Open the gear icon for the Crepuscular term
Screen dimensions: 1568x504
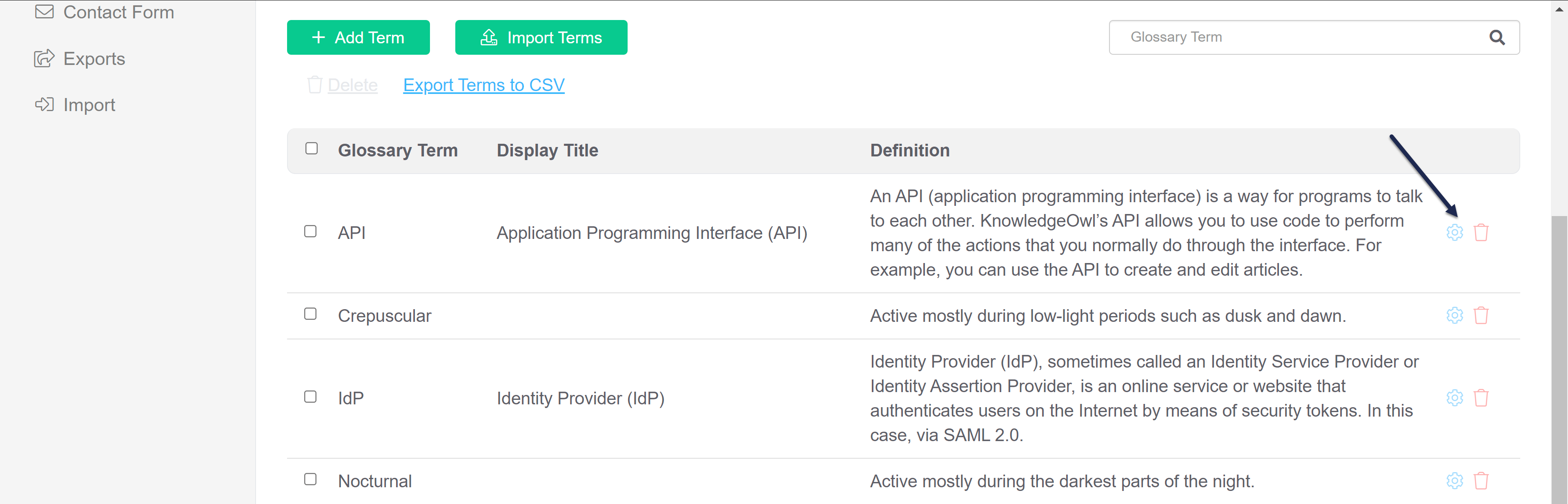pos(1454,315)
